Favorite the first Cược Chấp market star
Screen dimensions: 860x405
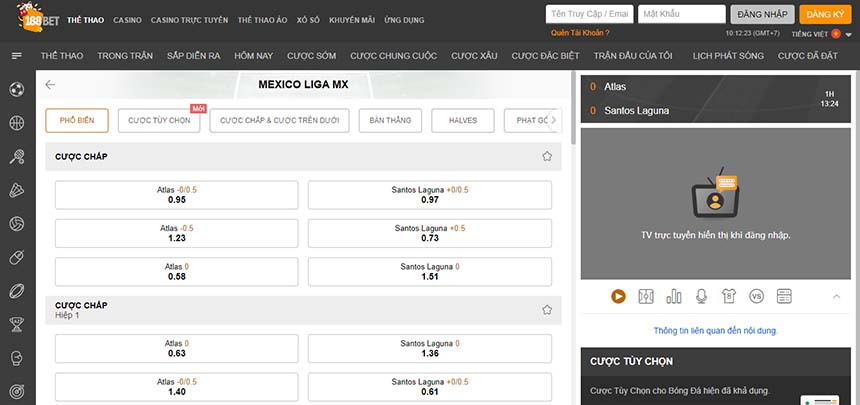pos(547,156)
